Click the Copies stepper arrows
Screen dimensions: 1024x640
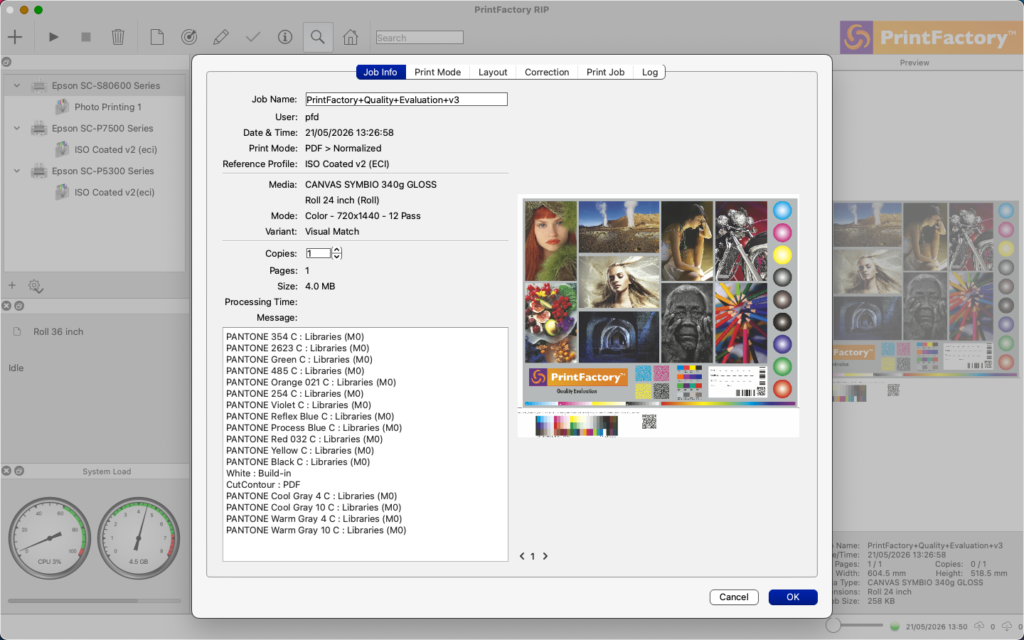coord(336,253)
